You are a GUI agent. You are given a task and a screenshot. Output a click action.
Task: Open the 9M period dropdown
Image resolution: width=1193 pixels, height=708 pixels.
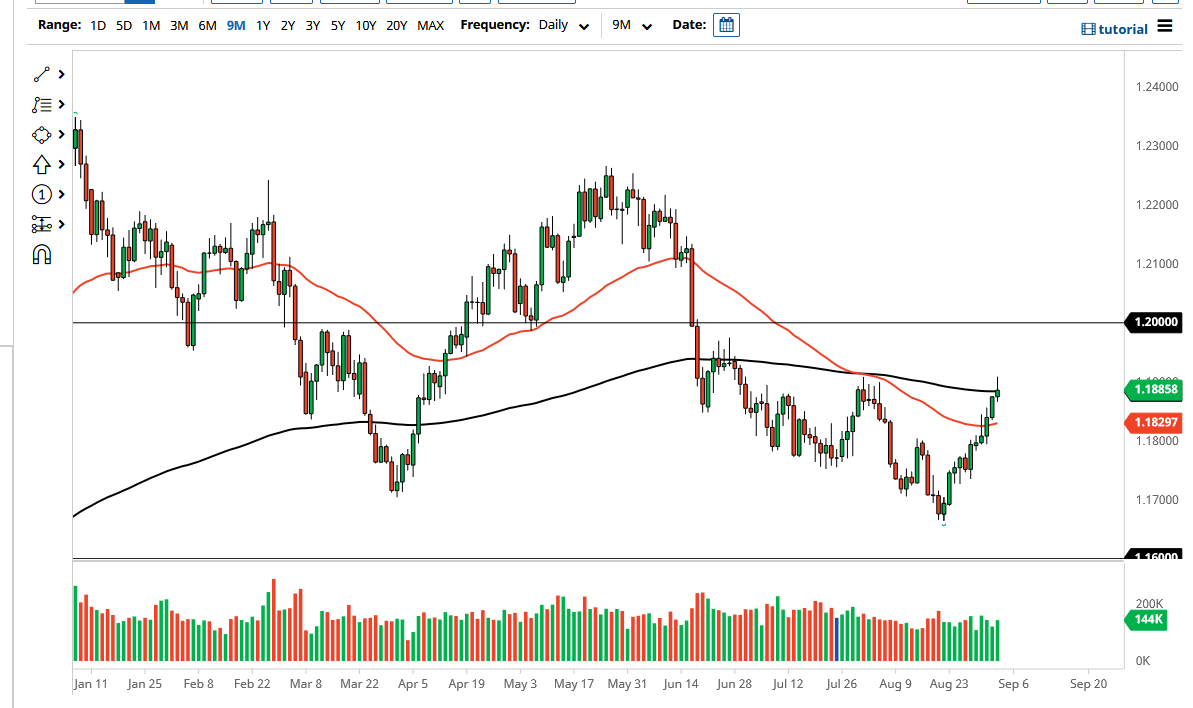(632, 25)
